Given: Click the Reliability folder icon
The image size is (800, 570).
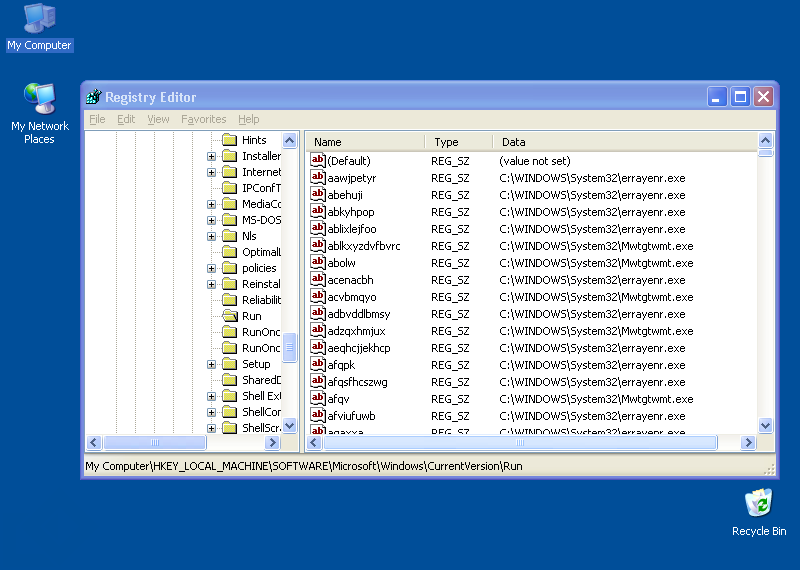Looking at the screenshot, I should 230,300.
